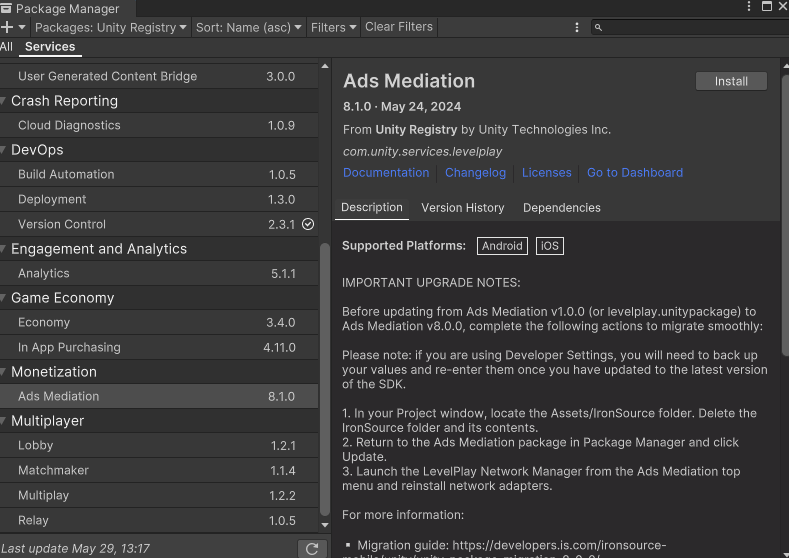
Task: Open the window three-dots options menu
Action: 749,6
